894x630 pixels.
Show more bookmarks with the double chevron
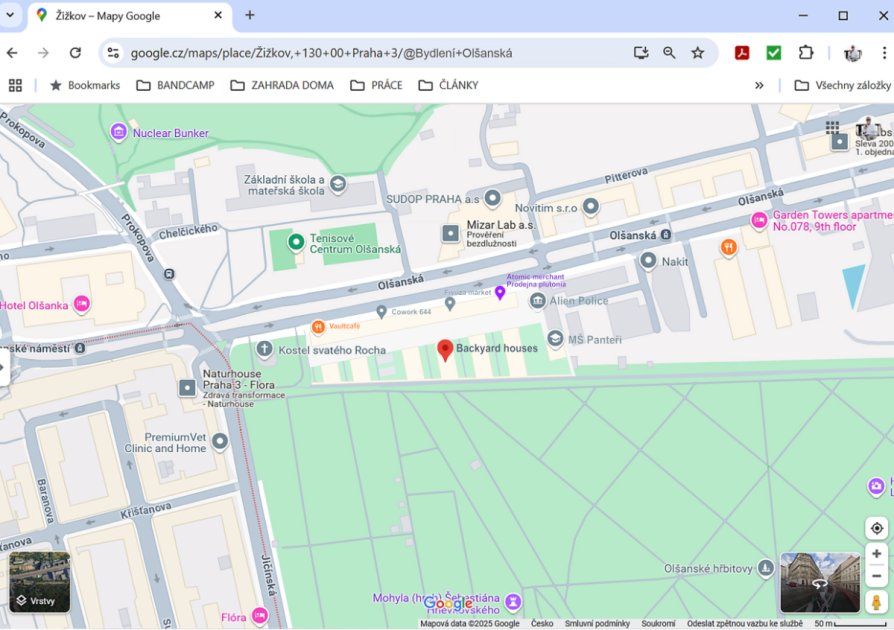759,86
